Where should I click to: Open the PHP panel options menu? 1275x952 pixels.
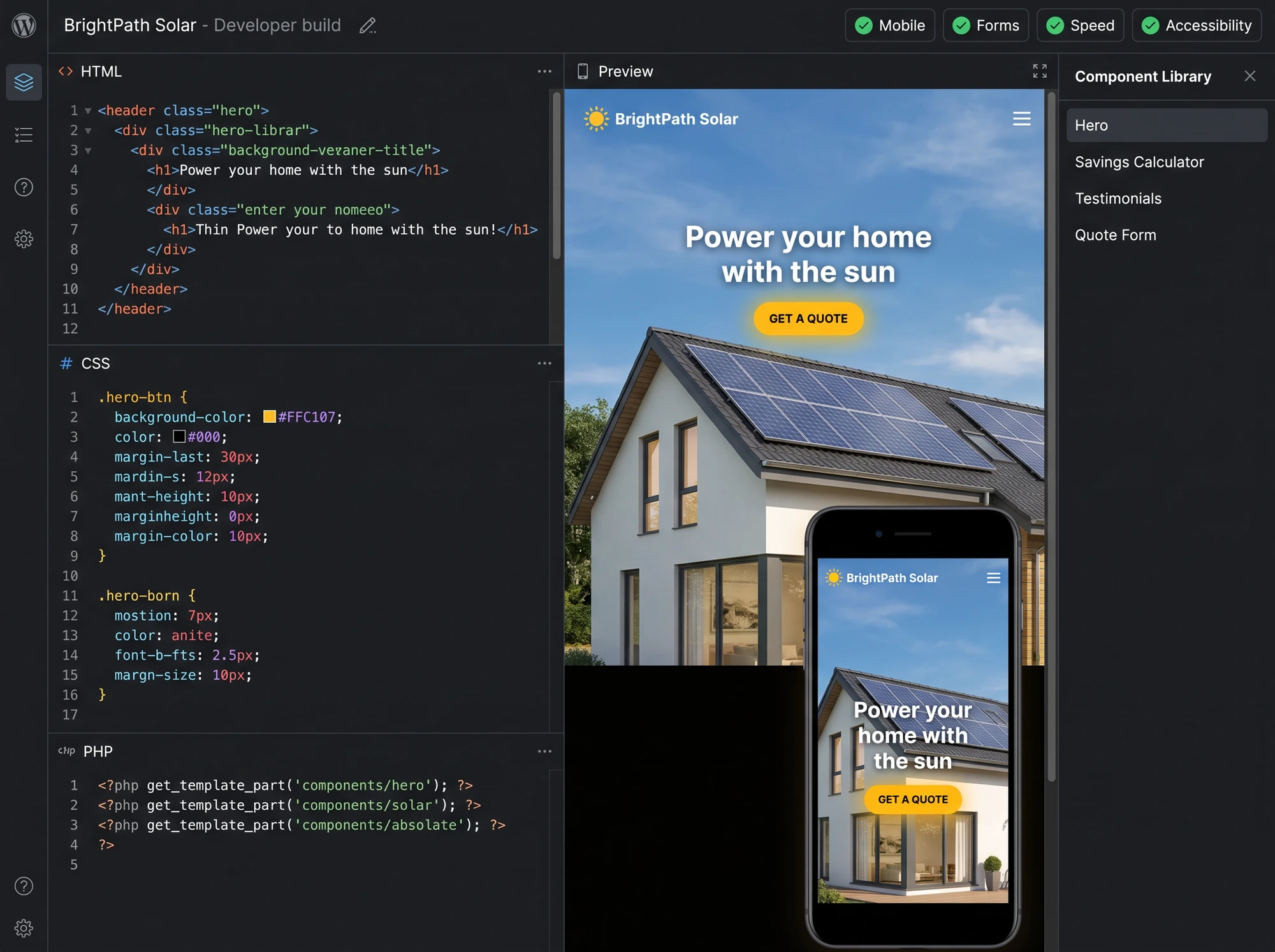coord(544,751)
